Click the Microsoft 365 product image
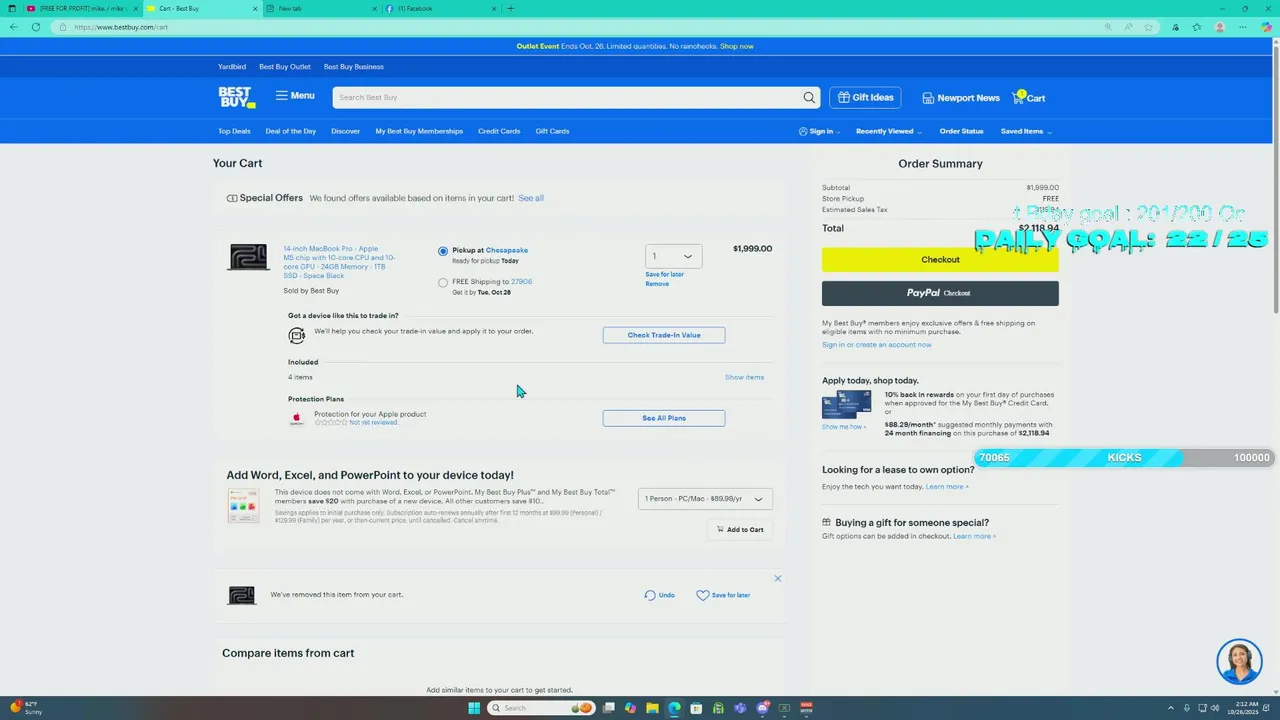Screen dimensions: 1280x720 pos(243,506)
